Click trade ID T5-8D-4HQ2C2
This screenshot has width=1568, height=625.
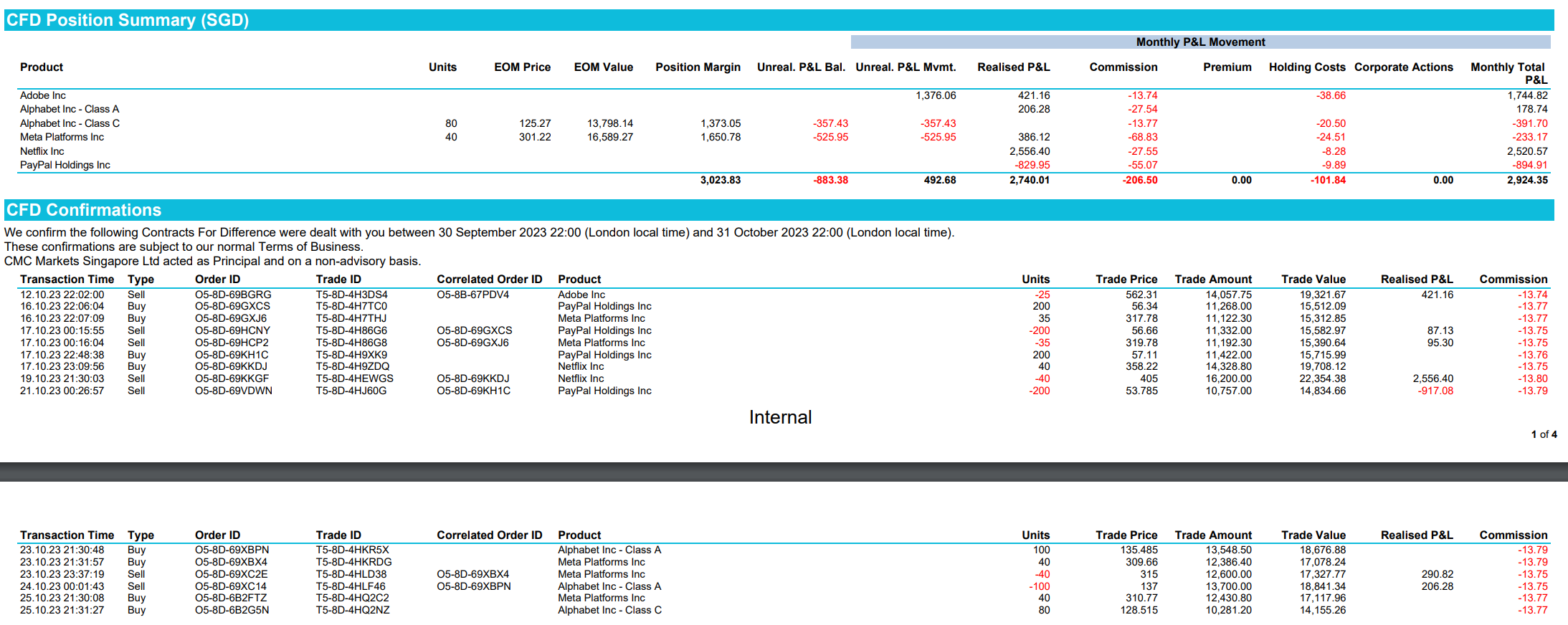click(x=352, y=598)
